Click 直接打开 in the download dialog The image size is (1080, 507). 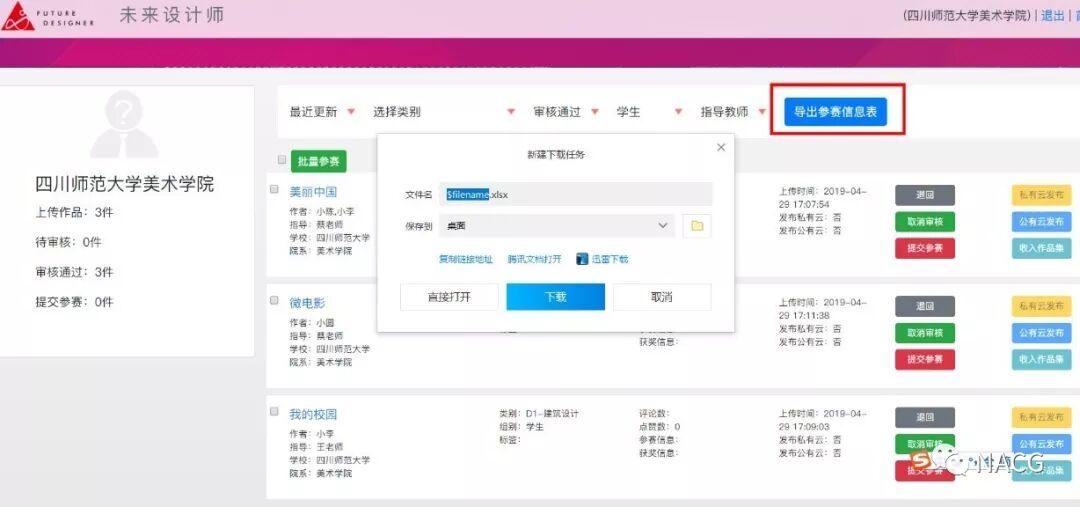point(449,297)
